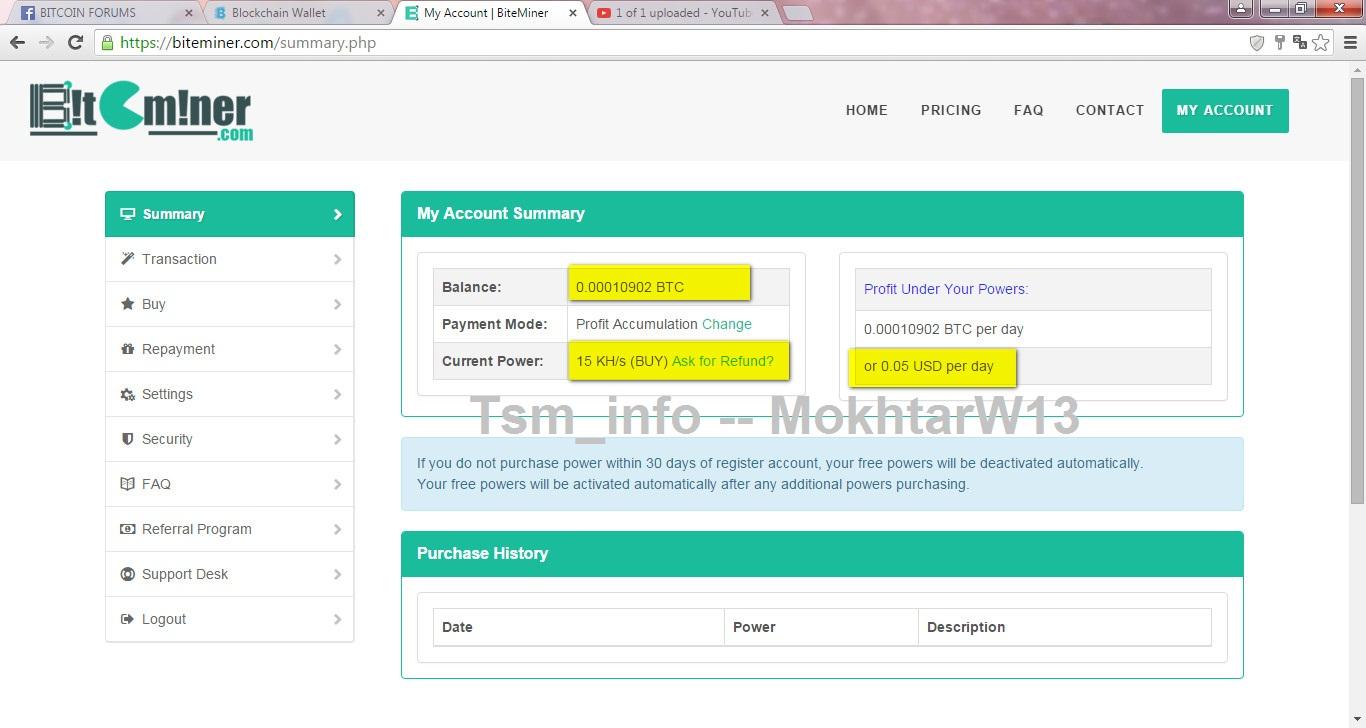This screenshot has height=728, width=1366.
Task: Open Referral Program in sidebar
Action: (230, 529)
